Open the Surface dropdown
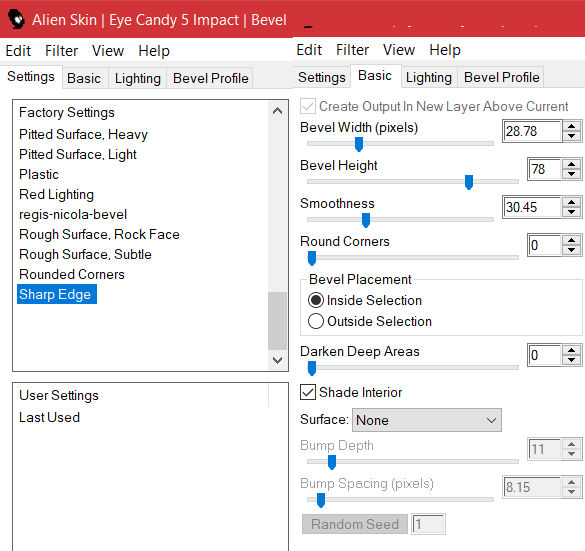This screenshot has width=585, height=551. coord(426,420)
